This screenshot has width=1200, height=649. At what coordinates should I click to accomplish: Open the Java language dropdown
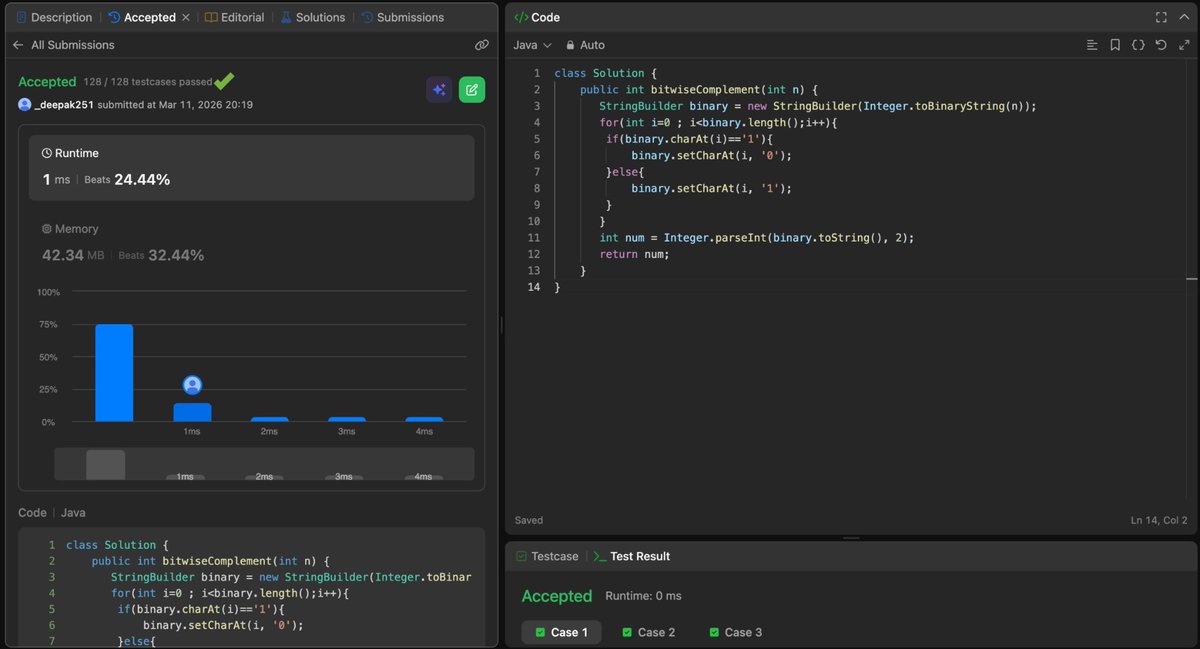[x=532, y=45]
